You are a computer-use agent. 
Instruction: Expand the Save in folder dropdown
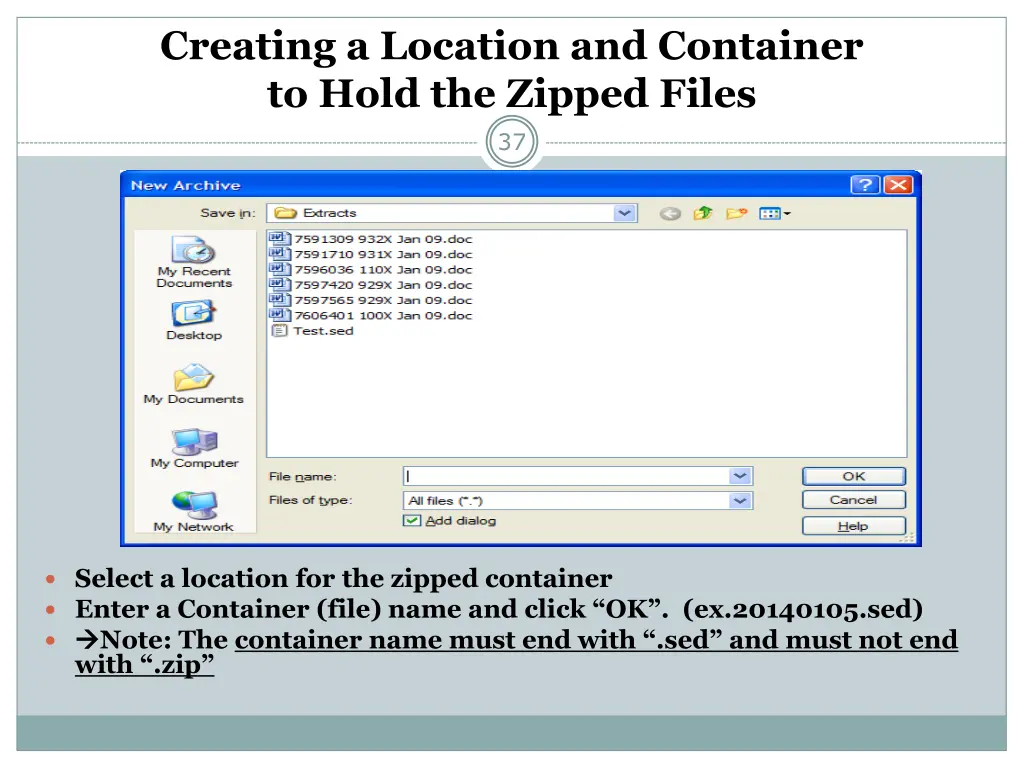coord(624,213)
